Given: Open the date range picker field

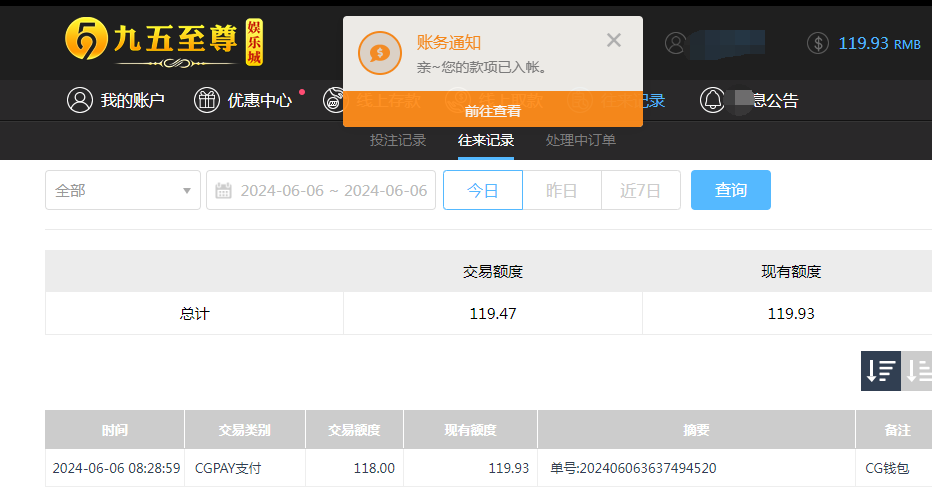Looking at the screenshot, I should [332, 190].
